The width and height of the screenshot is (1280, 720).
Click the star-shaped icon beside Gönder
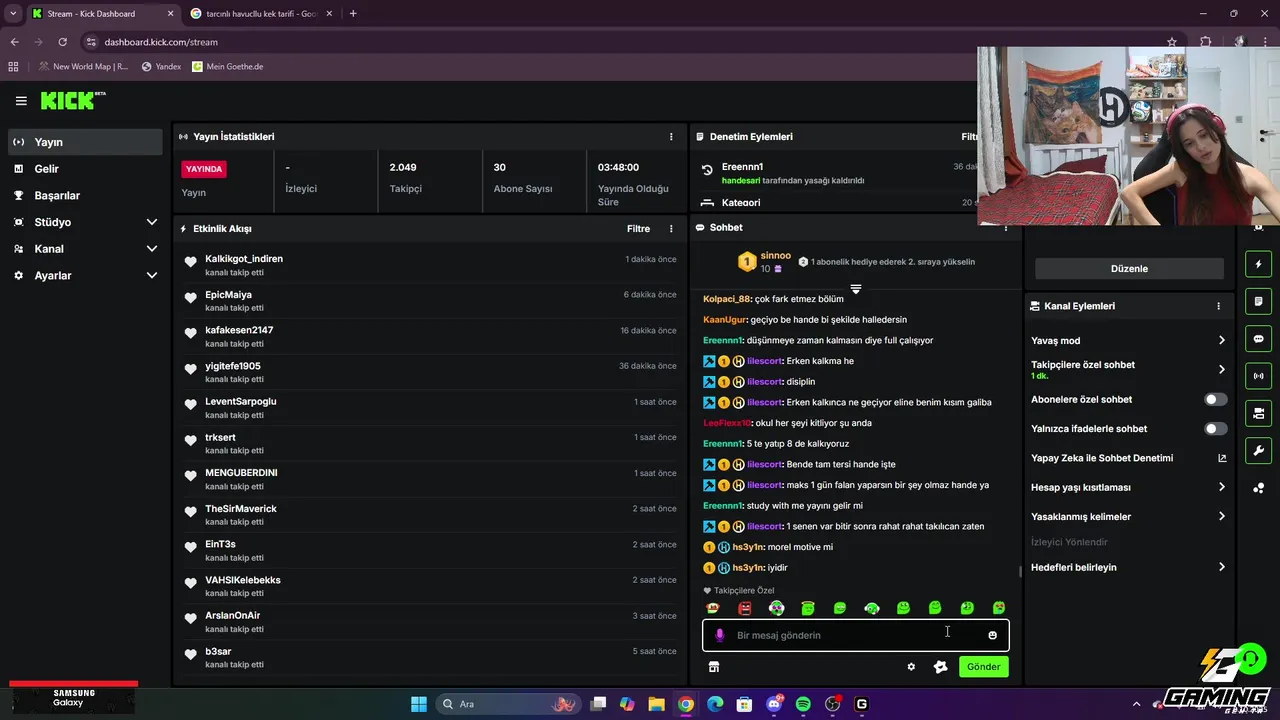tap(940, 667)
